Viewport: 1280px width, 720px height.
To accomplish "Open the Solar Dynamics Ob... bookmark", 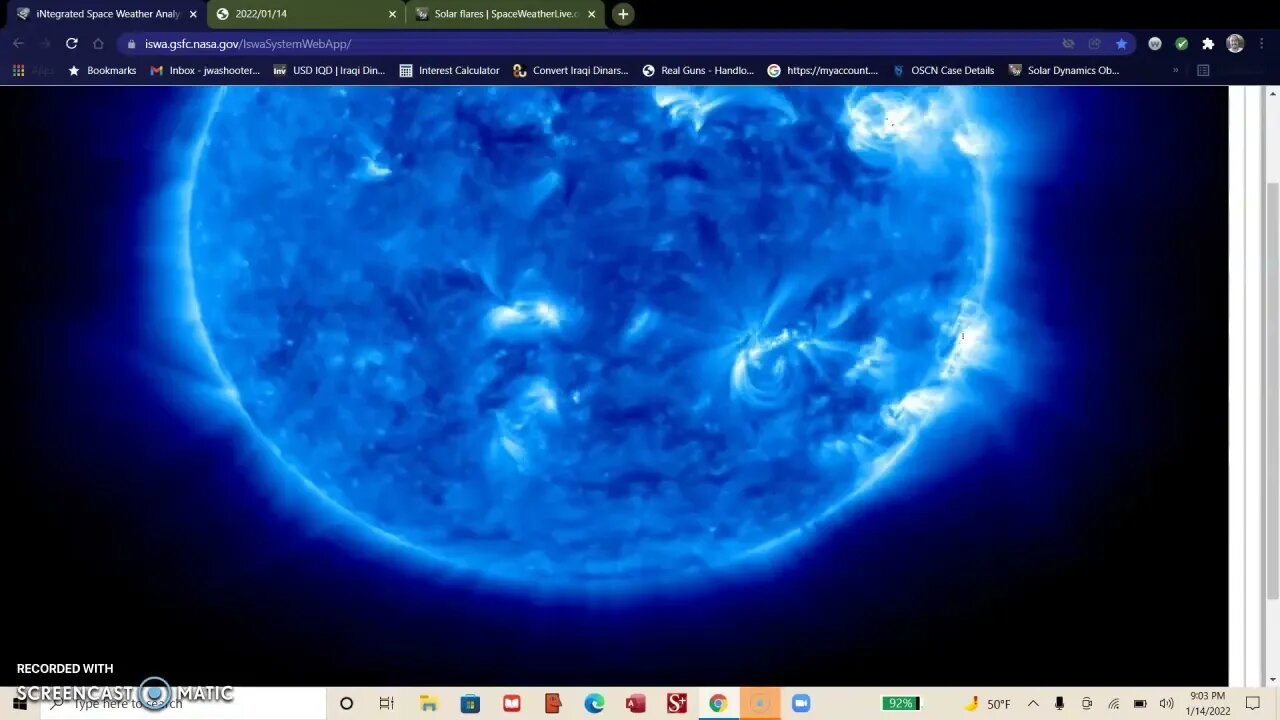I will pos(1063,71).
